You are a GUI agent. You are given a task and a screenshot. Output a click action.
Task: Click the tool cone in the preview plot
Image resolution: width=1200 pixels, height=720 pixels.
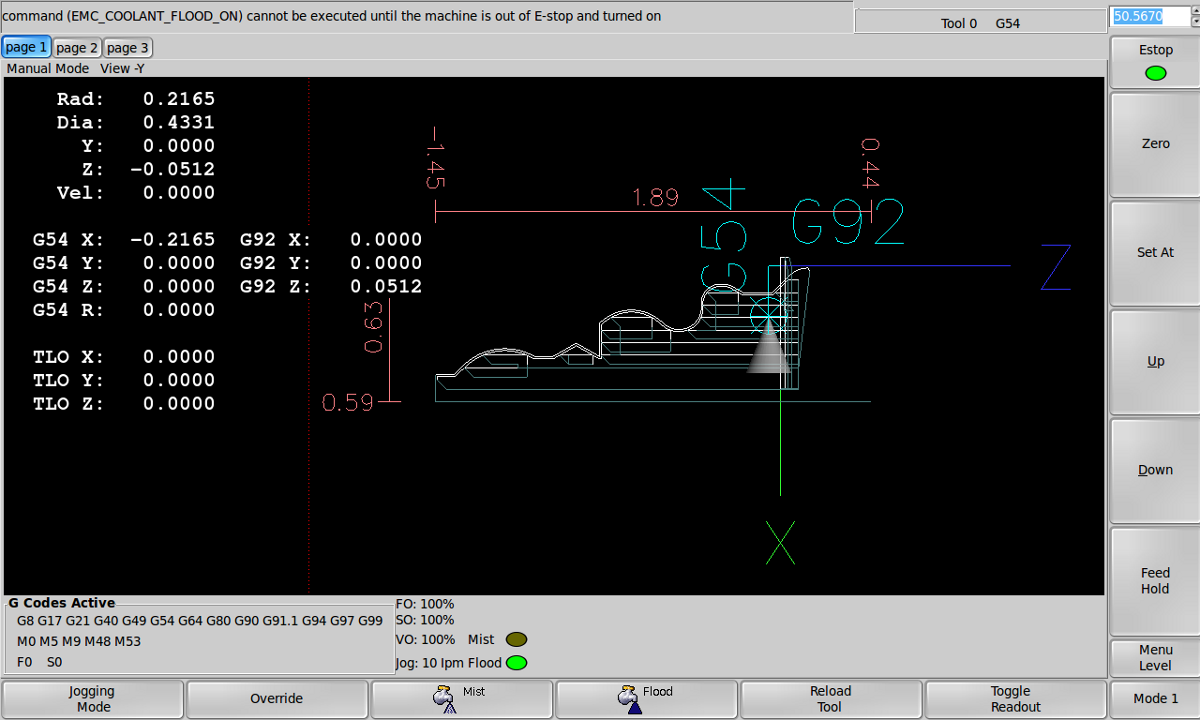coord(768,347)
